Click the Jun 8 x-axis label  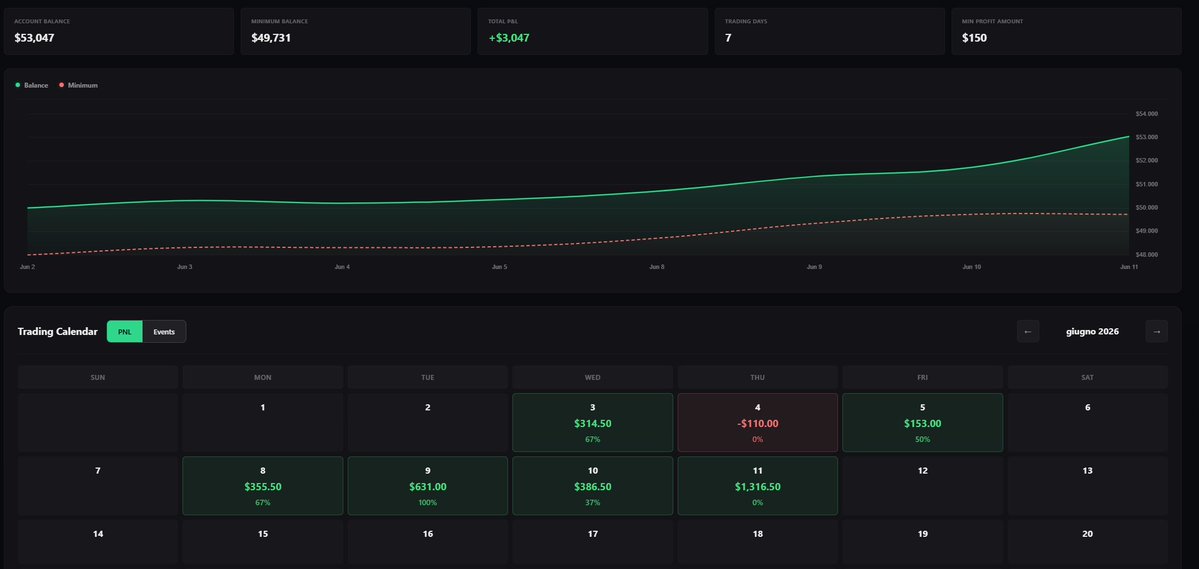(656, 267)
